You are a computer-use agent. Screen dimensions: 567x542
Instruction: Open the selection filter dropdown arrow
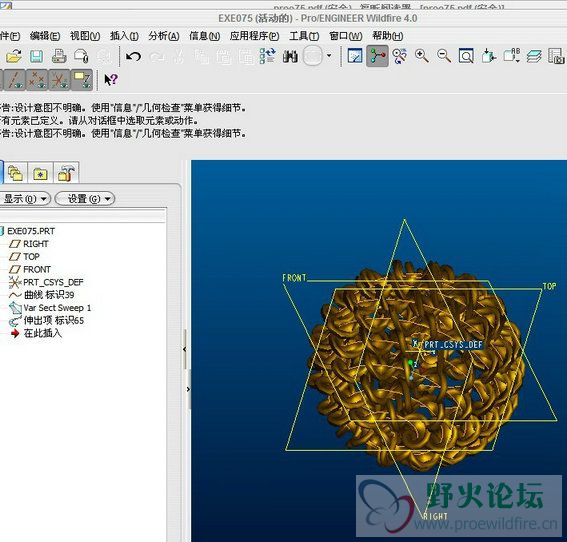click(x=329, y=56)
